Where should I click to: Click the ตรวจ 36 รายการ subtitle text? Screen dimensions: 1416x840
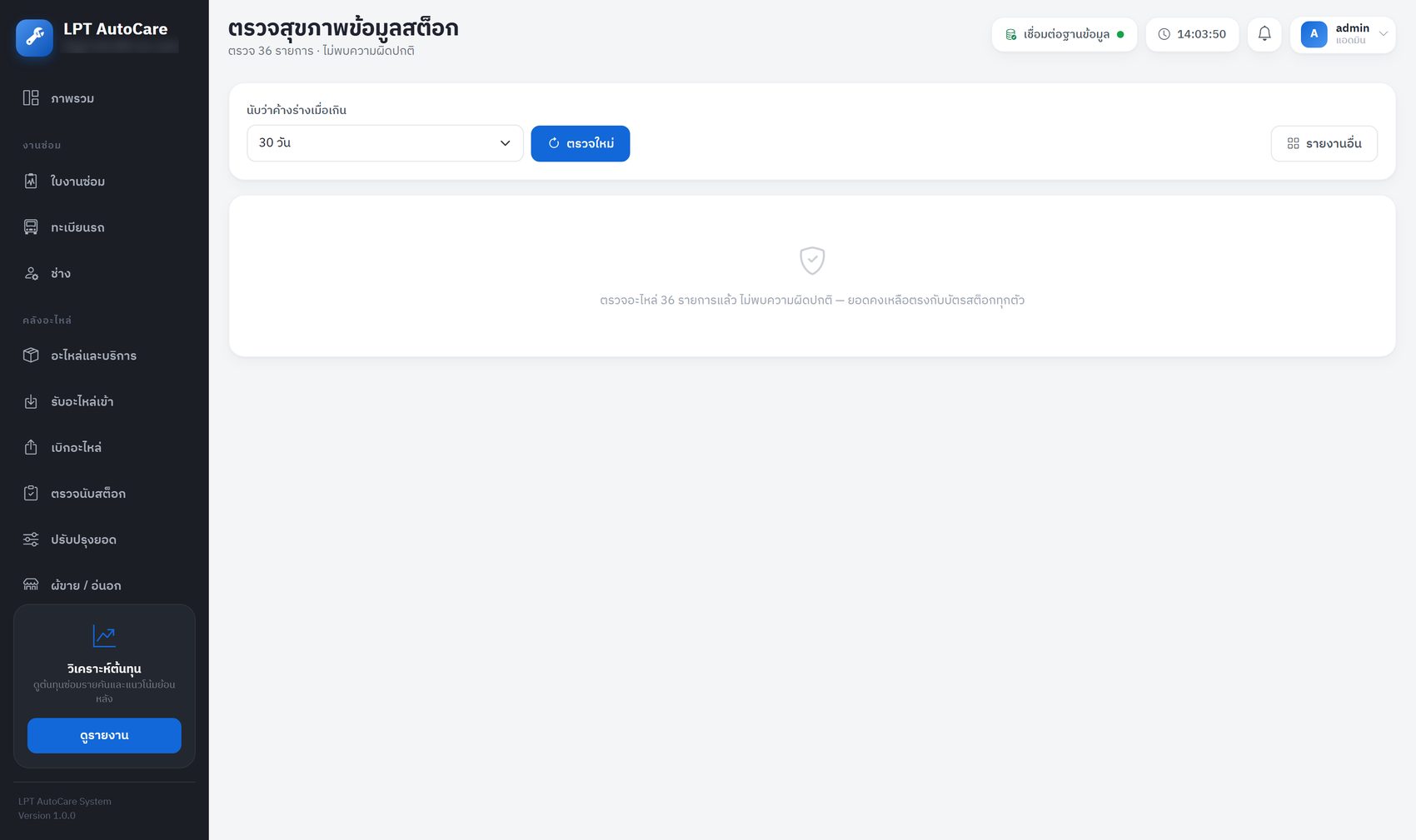(322, 51)
